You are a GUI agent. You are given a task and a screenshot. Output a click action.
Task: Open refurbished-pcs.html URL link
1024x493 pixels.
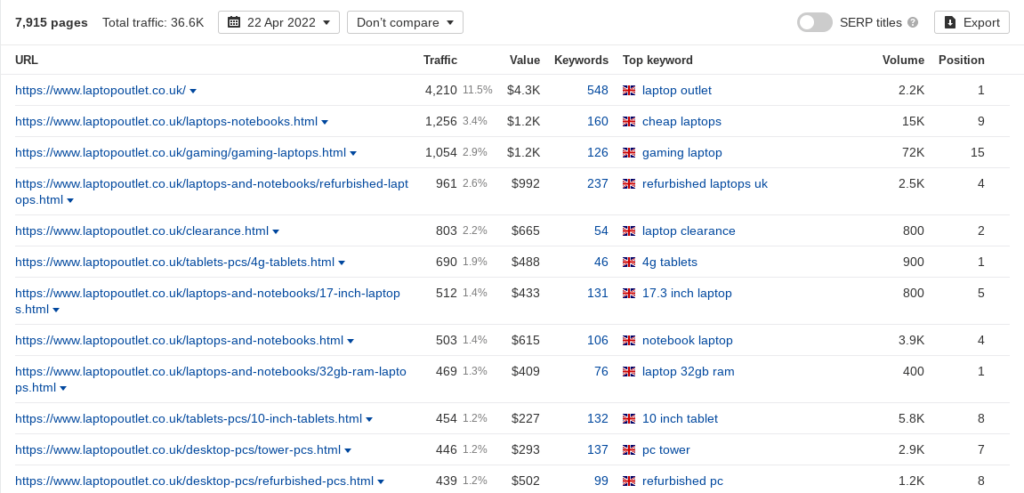tap(194, 482)
